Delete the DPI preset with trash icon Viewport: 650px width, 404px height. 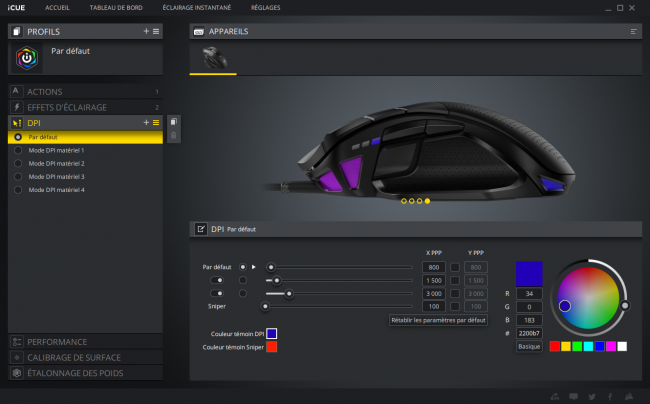click(174, 135)
